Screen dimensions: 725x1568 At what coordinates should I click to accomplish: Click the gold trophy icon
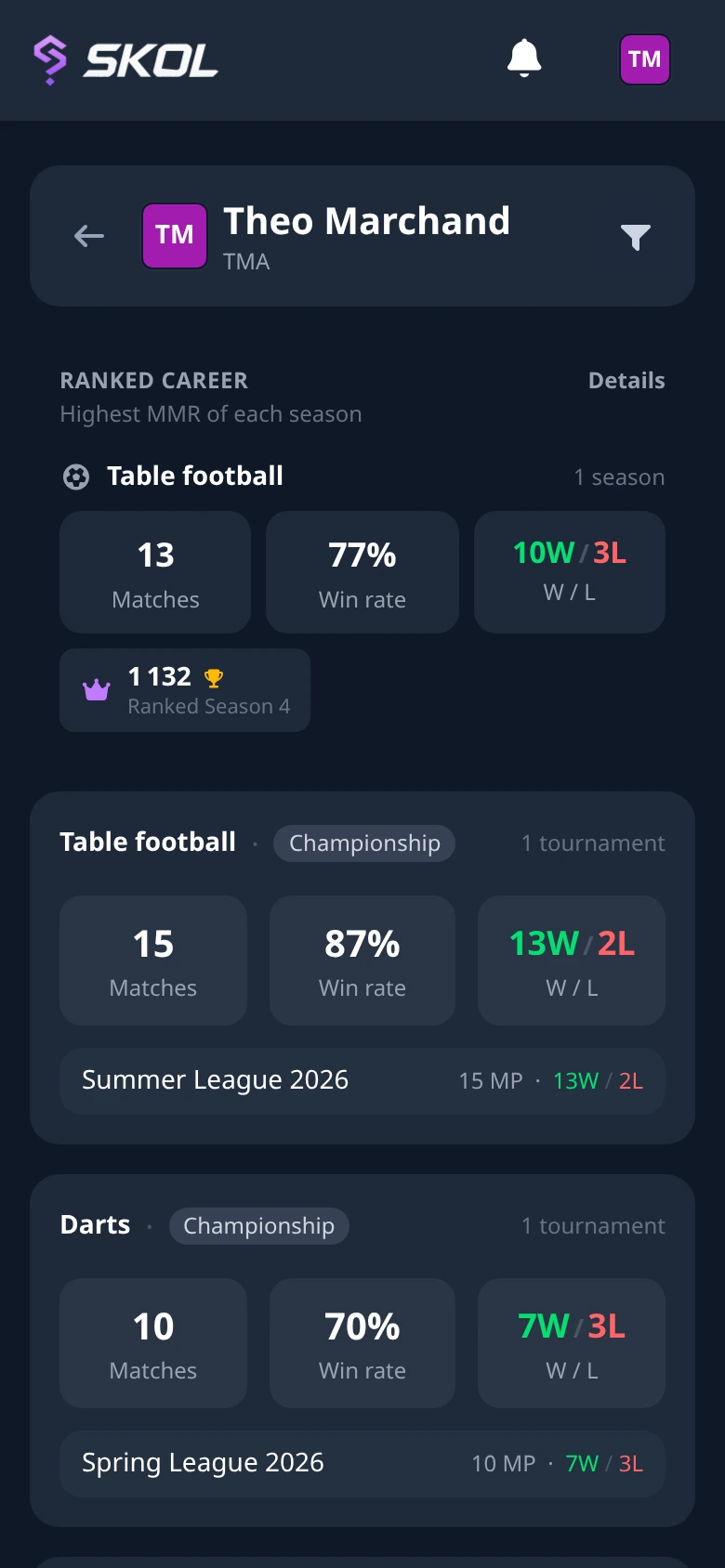(x=214, y=678)
